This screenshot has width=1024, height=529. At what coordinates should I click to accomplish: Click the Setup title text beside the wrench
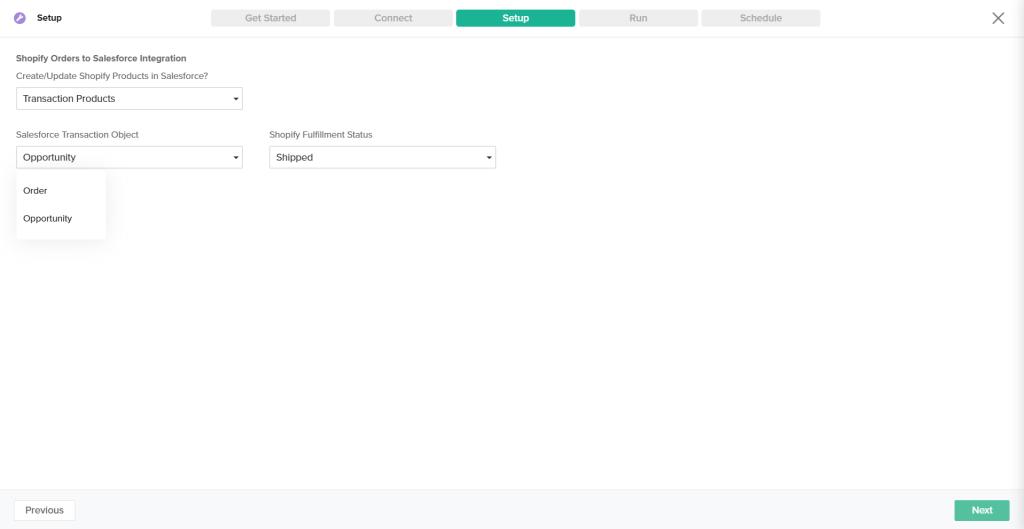49,18
